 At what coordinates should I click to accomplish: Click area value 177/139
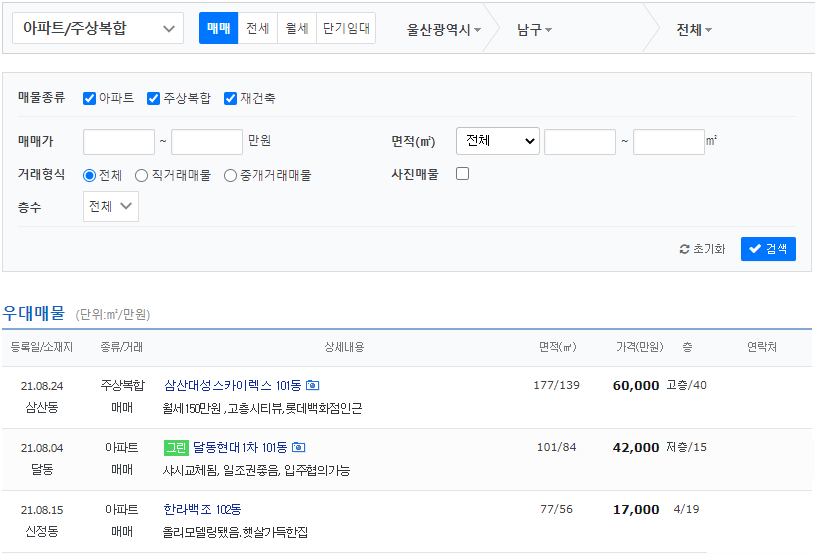[557, 385]
